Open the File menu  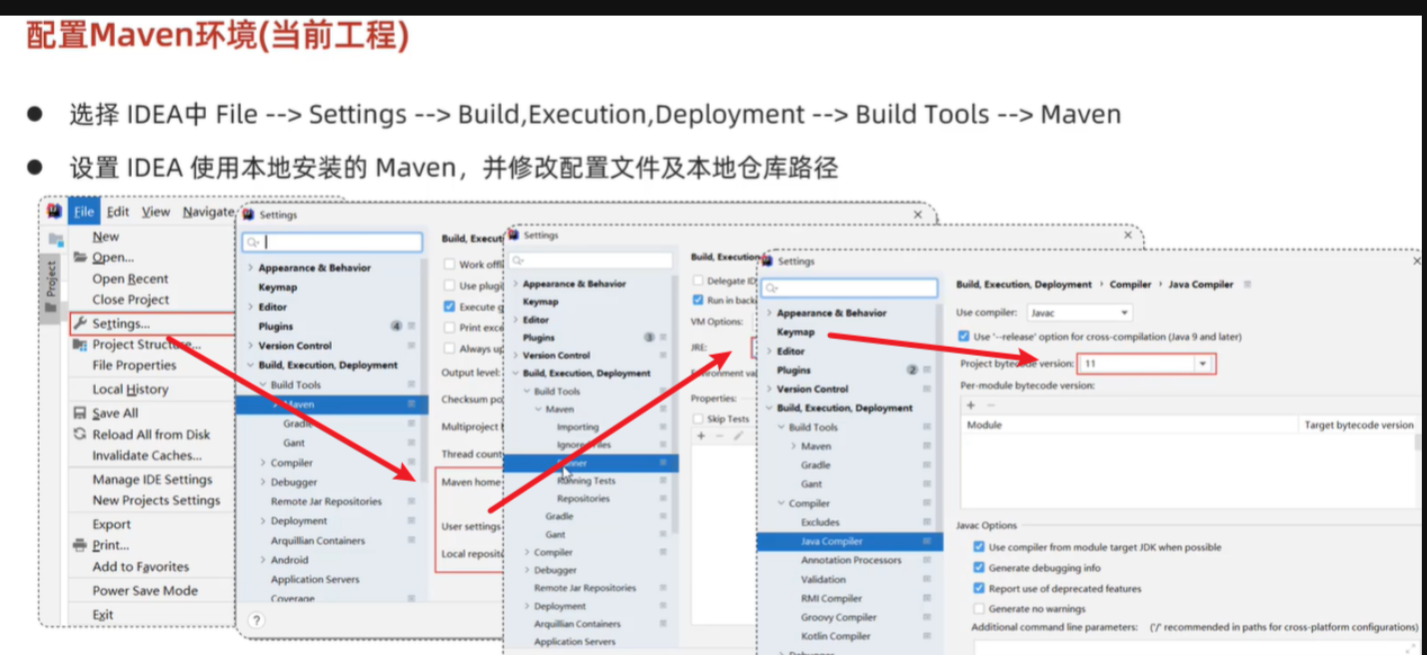tap(84, 212)
